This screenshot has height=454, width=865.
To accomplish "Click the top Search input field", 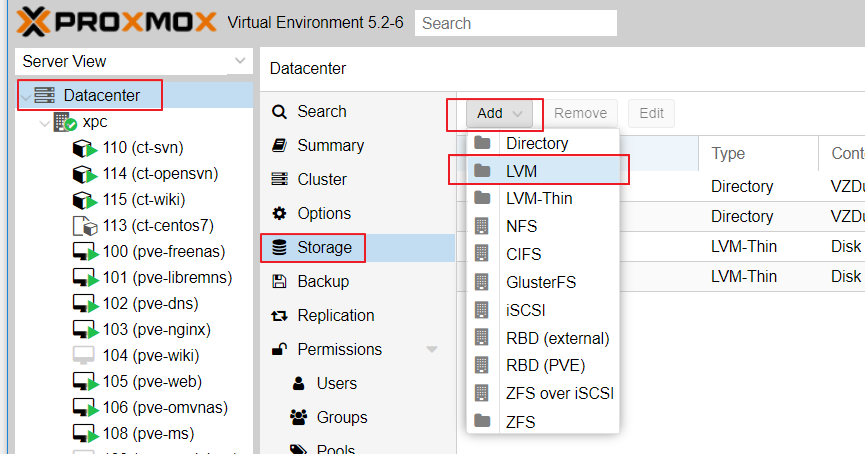I will click(516, 23).
